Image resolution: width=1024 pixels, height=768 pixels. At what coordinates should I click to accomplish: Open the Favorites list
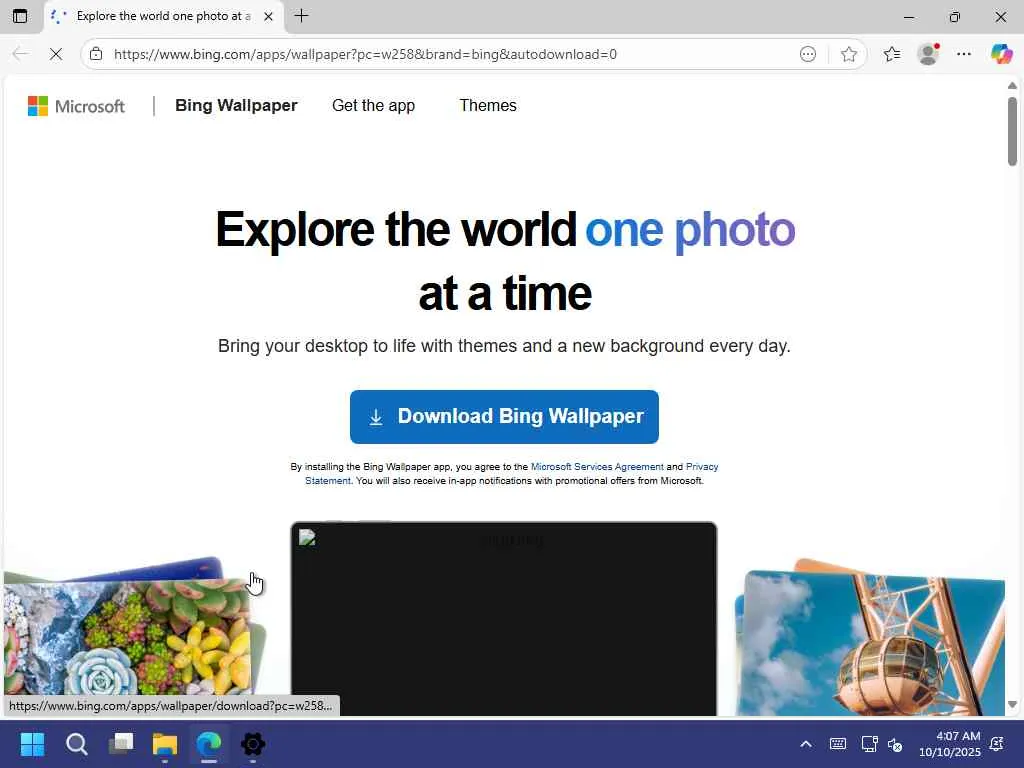892,54
